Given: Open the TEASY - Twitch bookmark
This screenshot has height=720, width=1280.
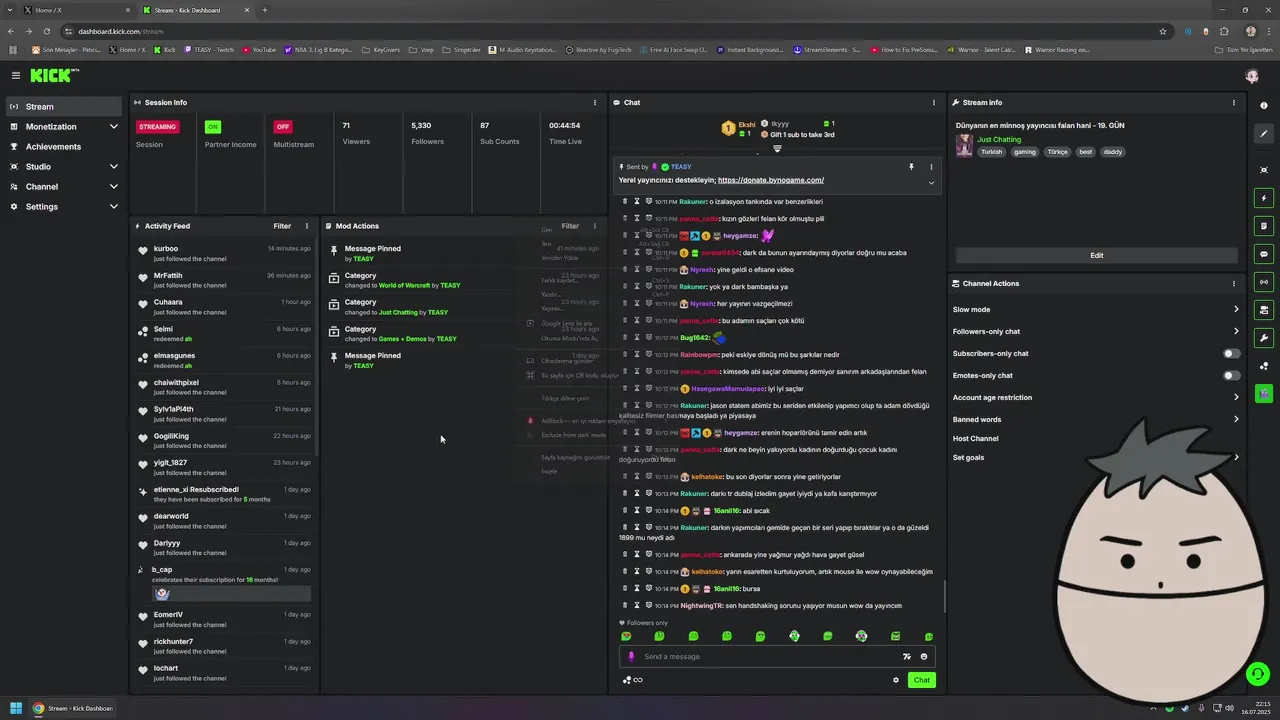Looking at the screenshot, I should click(208, 49).
